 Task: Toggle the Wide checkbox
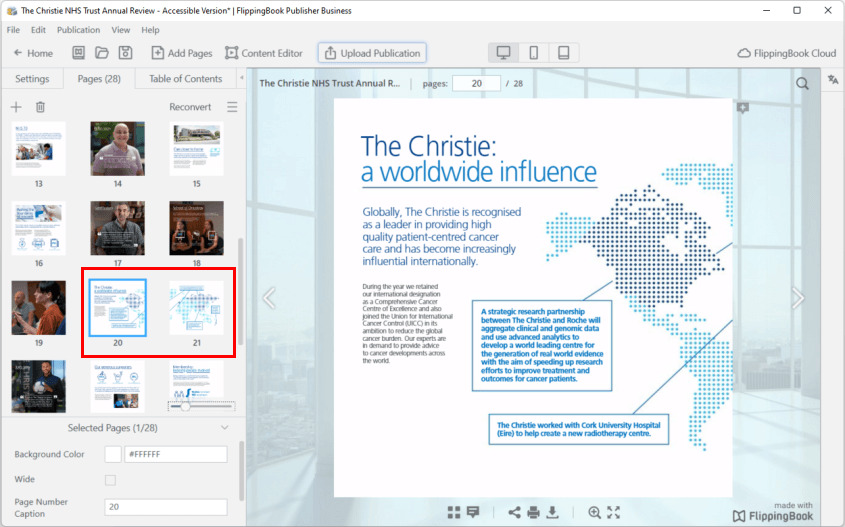click(110, 480)
